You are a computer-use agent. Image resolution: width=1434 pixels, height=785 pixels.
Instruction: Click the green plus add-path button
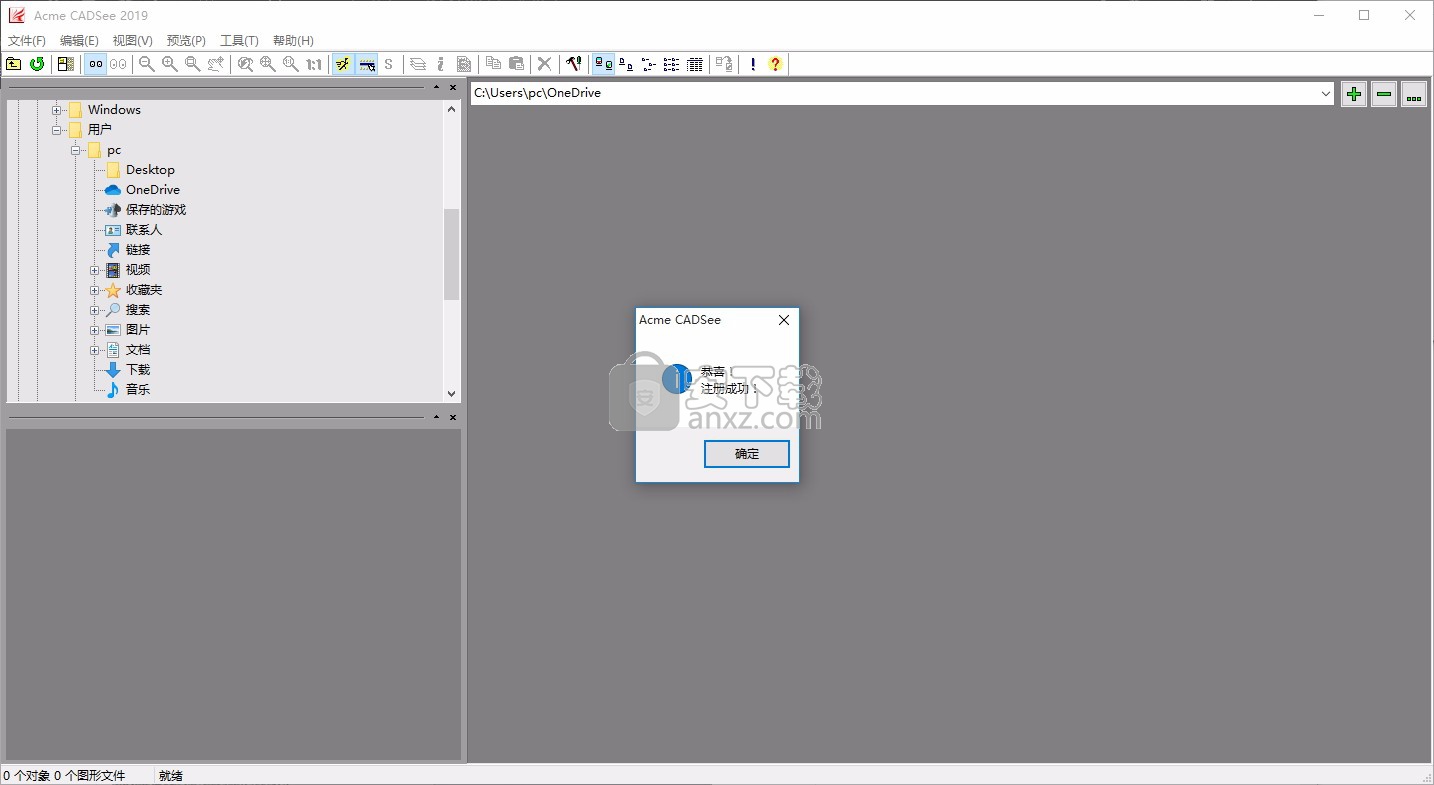1353,95
